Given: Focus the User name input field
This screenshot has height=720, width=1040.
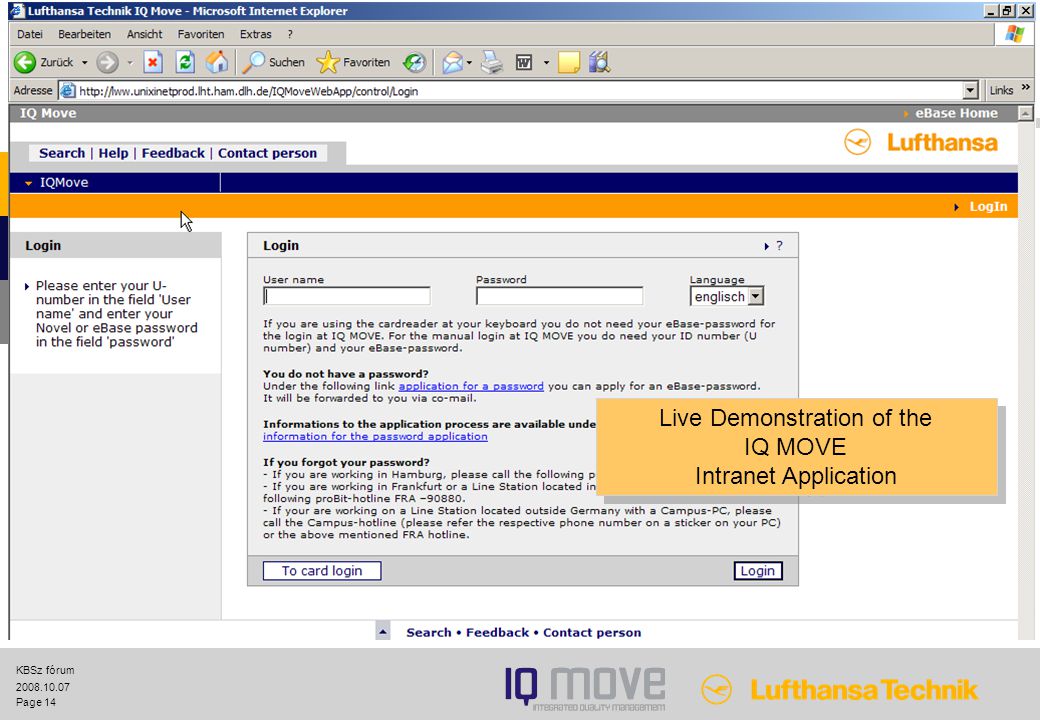Looking at the screenshot, I should point(347,296).
